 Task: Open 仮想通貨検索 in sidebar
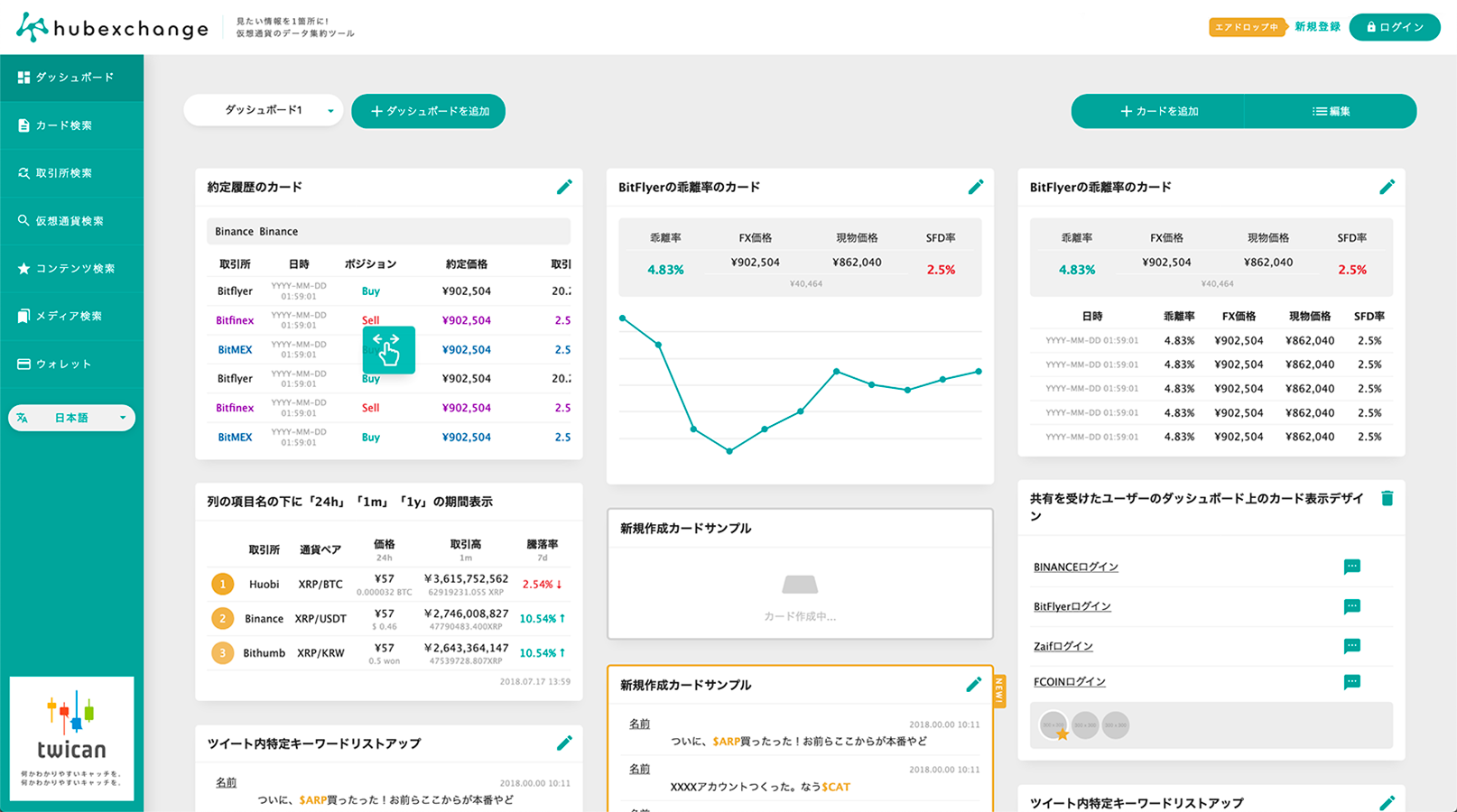[x=71, y=221]
